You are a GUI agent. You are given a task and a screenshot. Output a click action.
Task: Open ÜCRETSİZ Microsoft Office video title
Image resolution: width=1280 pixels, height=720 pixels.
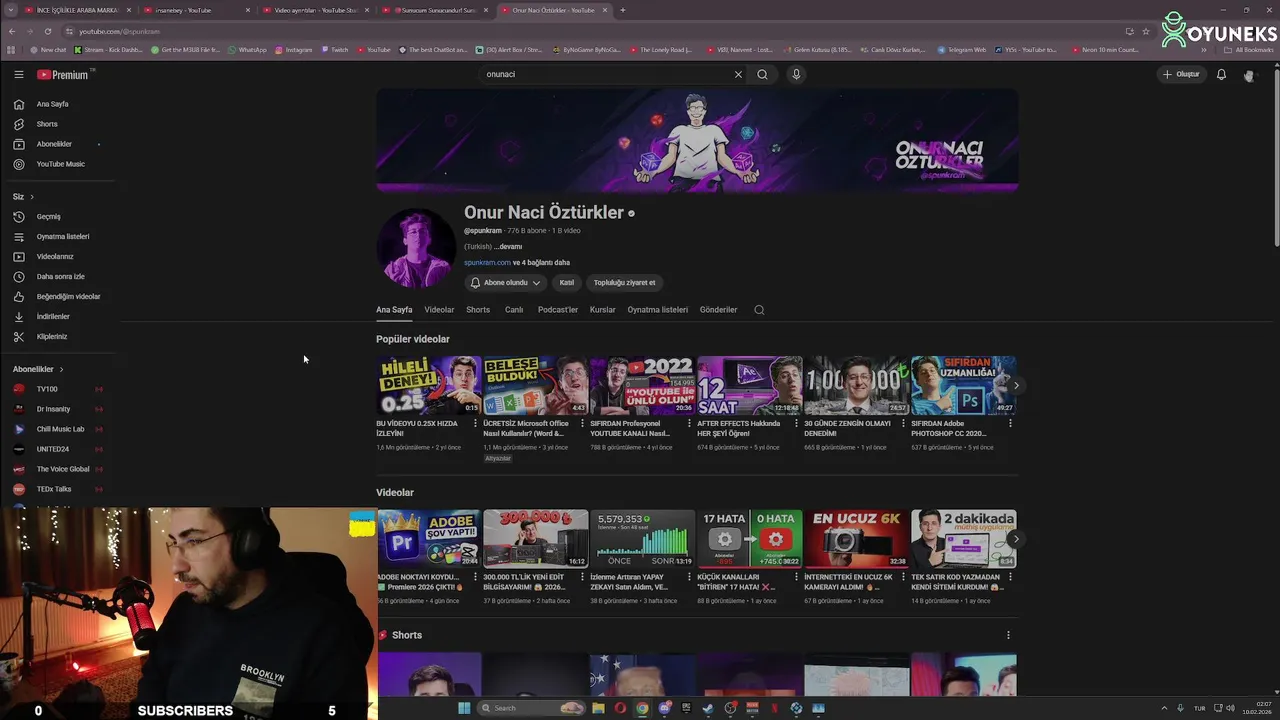[526, 428]
